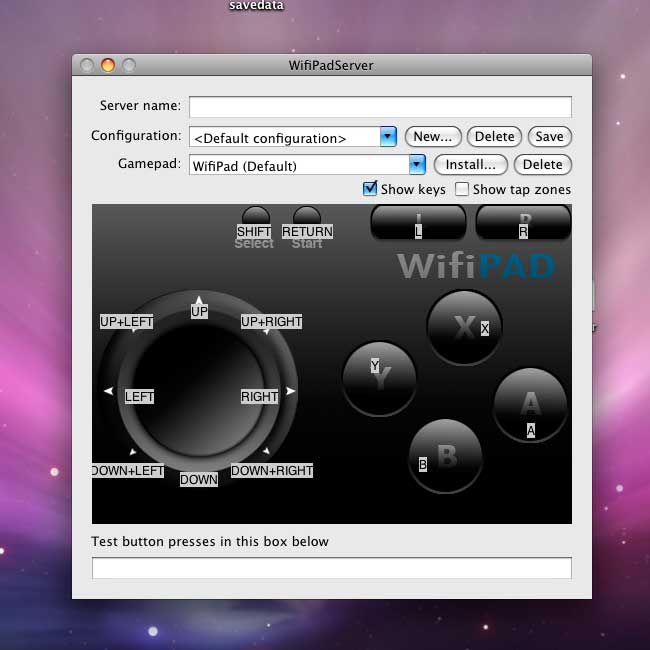Image resolution: width=650 pixels, height=650 pixels.
Task: Click the Start button mapped to RETURN
Action: 307,216
